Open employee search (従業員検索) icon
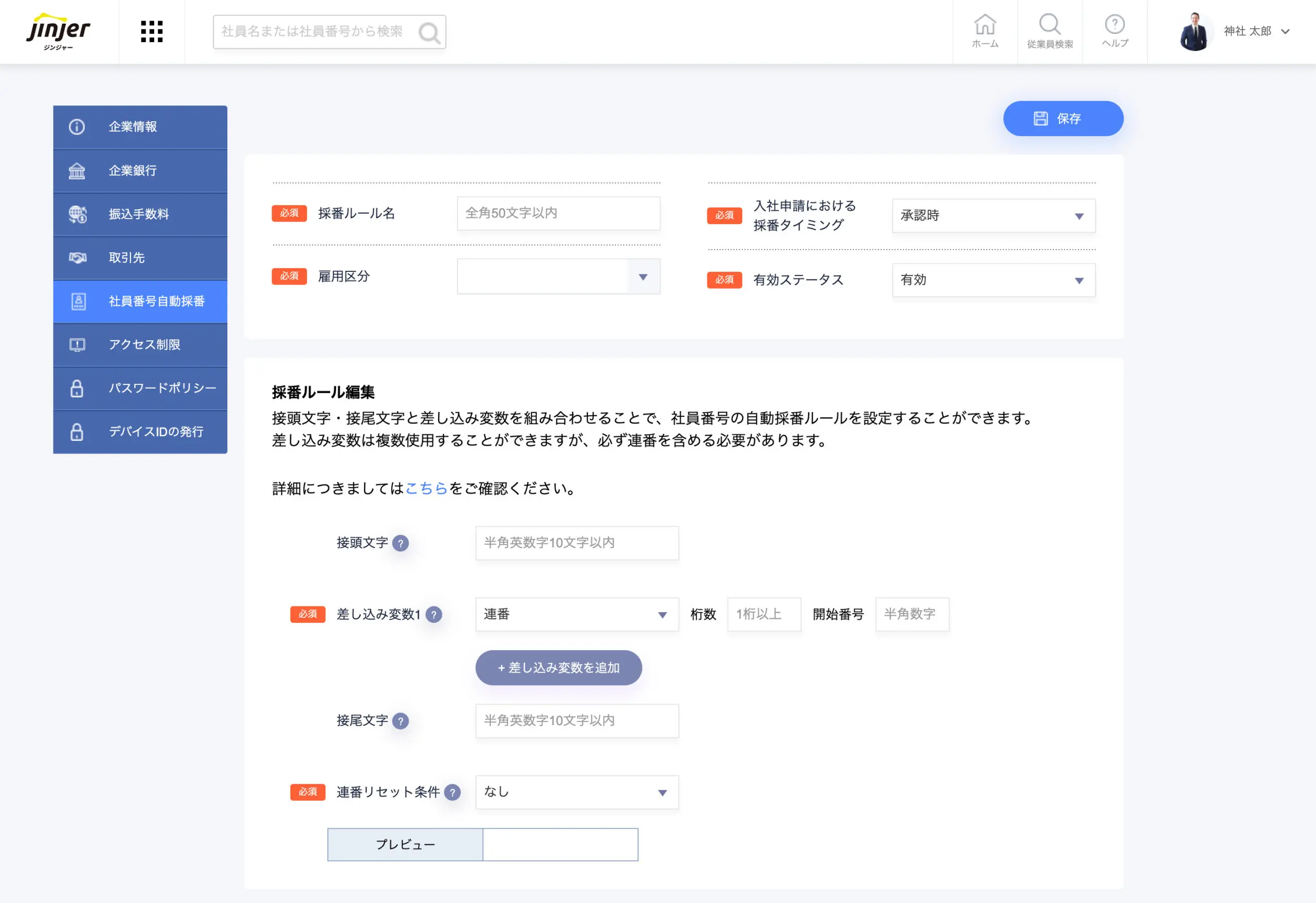The width and height of the screenshot is (1316, 903). [1049, 31]
